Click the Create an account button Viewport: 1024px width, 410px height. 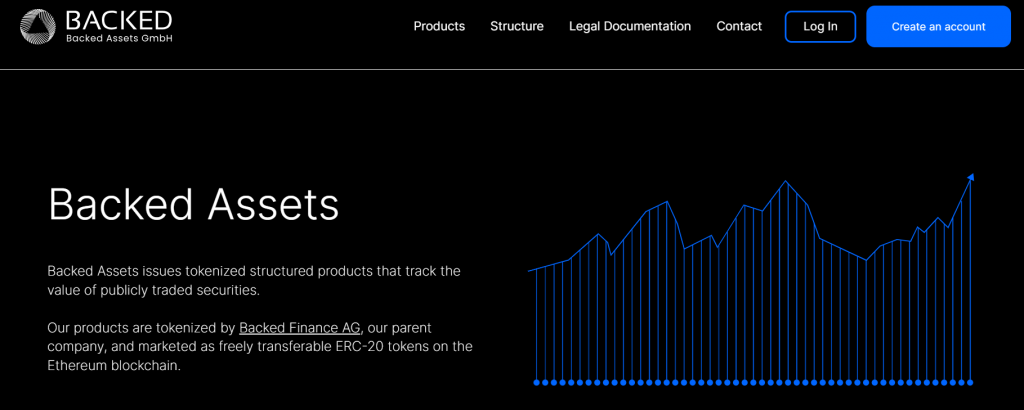(x=938, y=27)
